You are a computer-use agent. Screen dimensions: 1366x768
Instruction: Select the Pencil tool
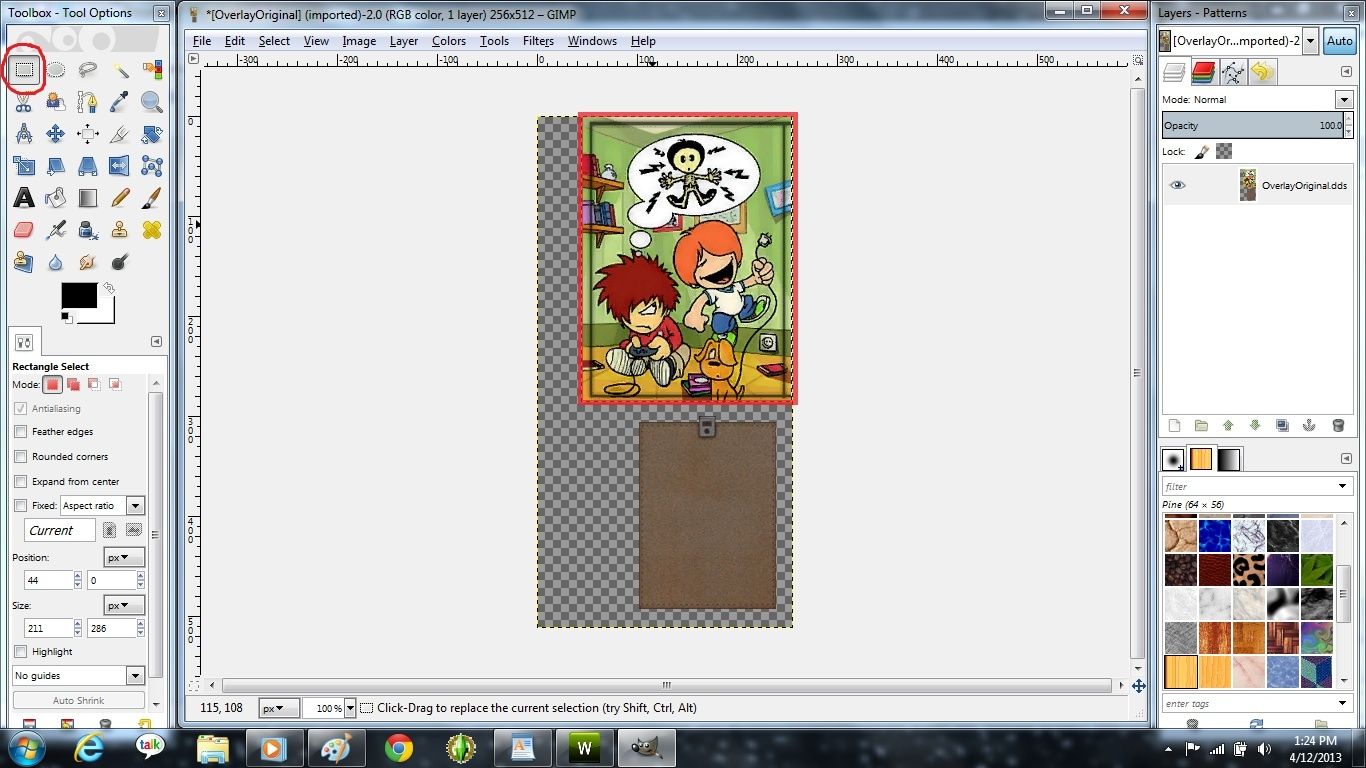120,198
